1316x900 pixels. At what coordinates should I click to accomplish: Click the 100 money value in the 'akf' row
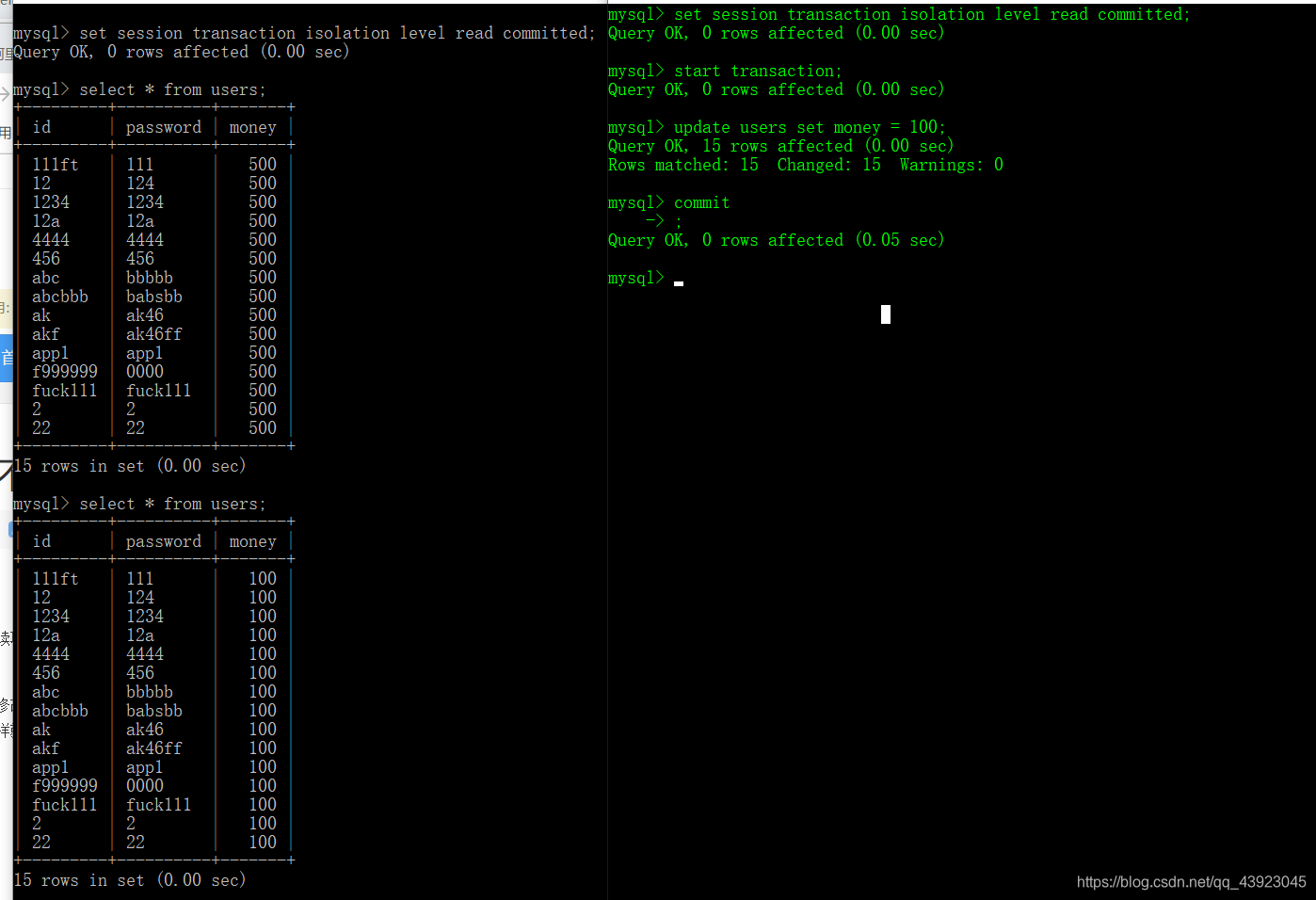click(263, 748)
